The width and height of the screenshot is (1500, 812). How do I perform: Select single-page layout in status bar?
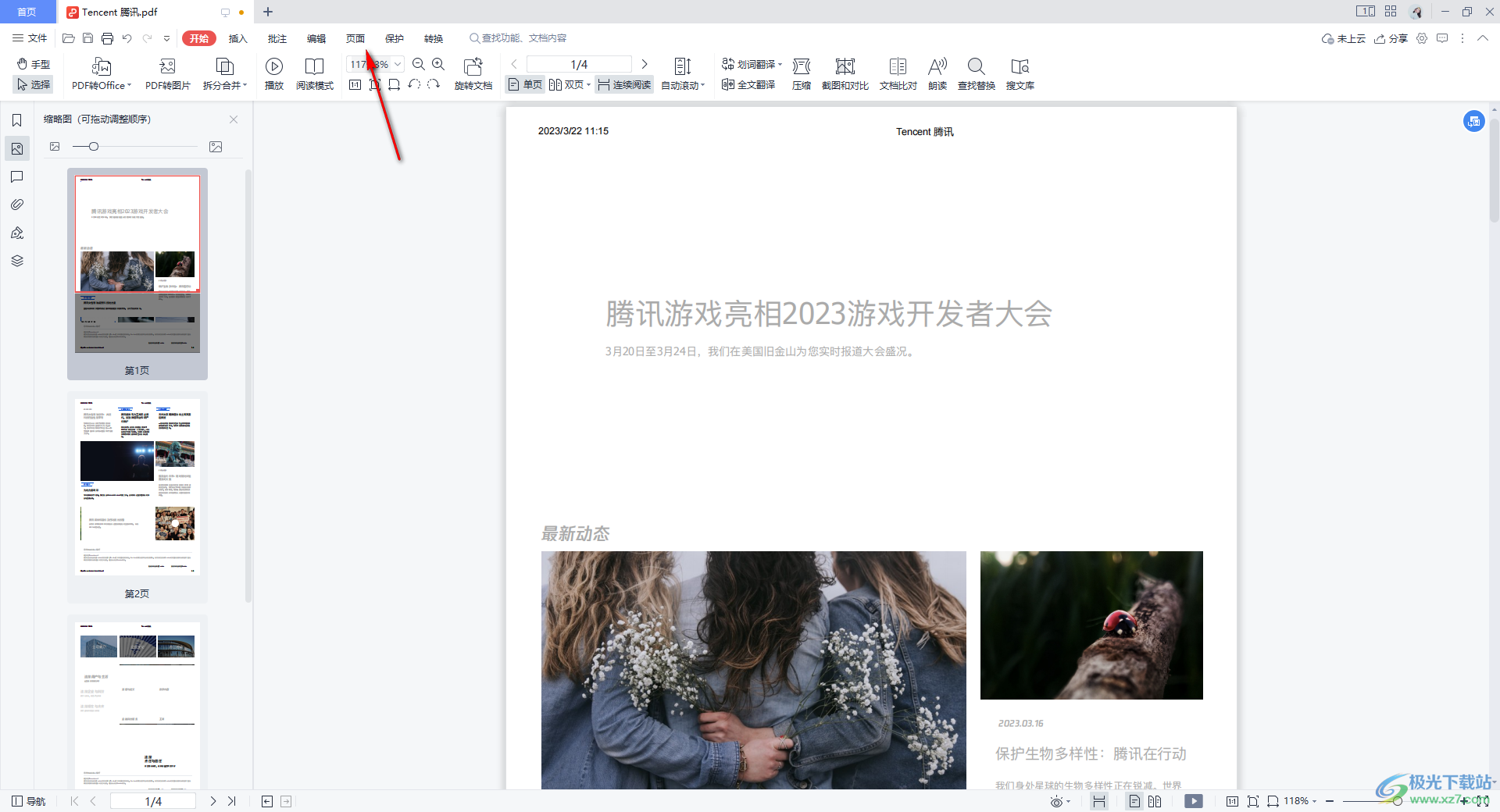pyautogui.click(x=1134, y=801)
